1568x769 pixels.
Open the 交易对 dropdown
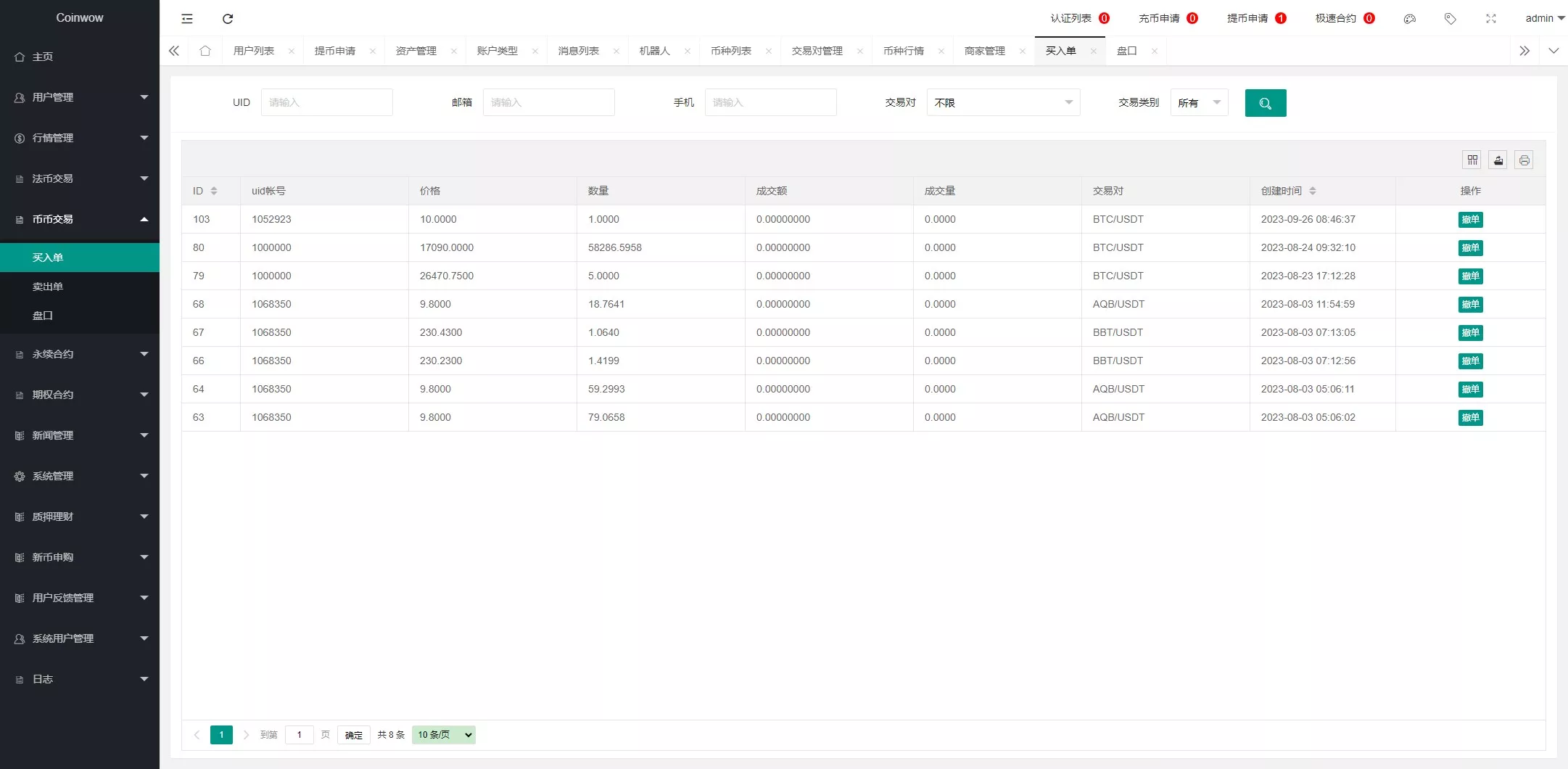[x=1002, y=103]
